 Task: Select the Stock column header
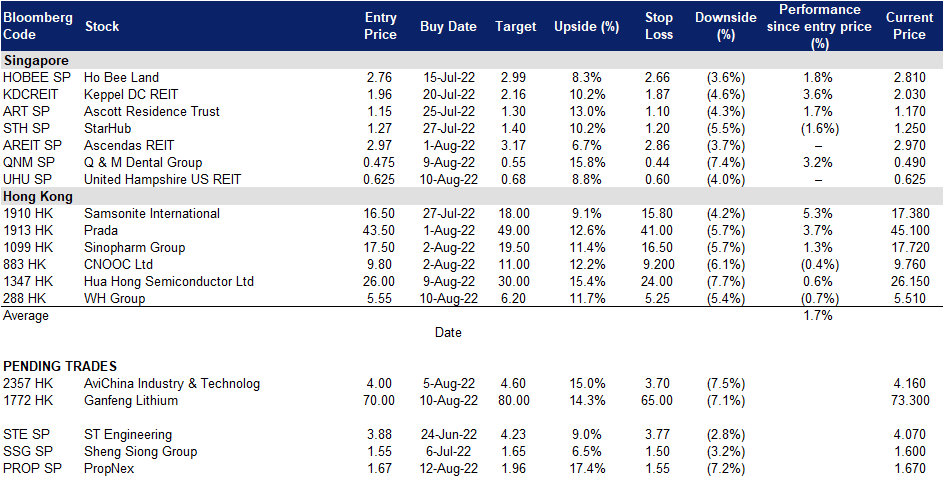pyautogui.click(x=102, y=26)
